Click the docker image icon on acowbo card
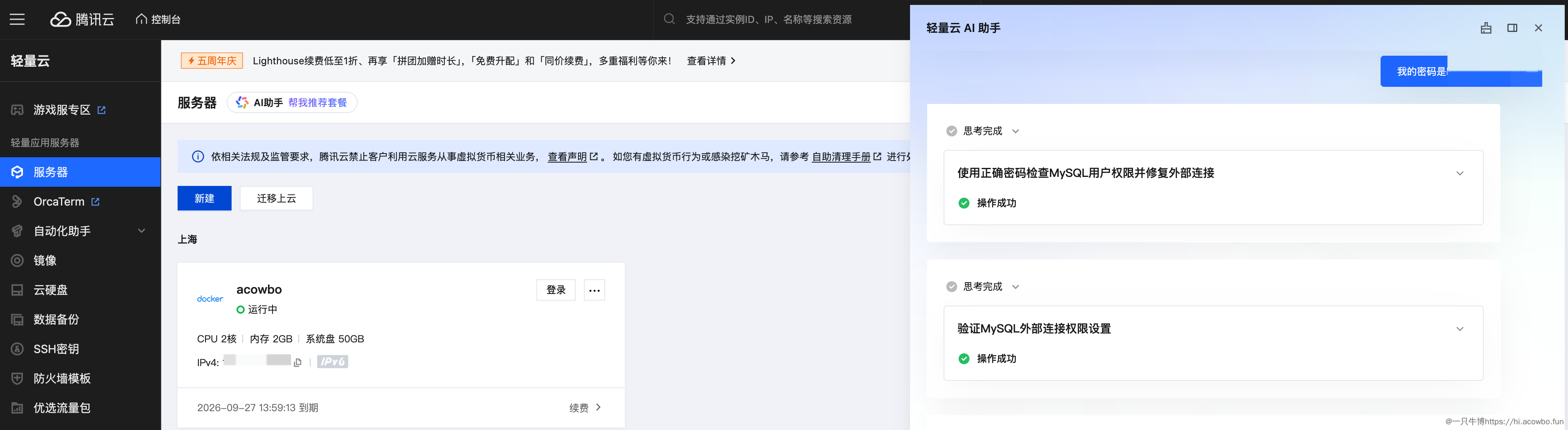The image size is (1568, 430). (210, 299)
